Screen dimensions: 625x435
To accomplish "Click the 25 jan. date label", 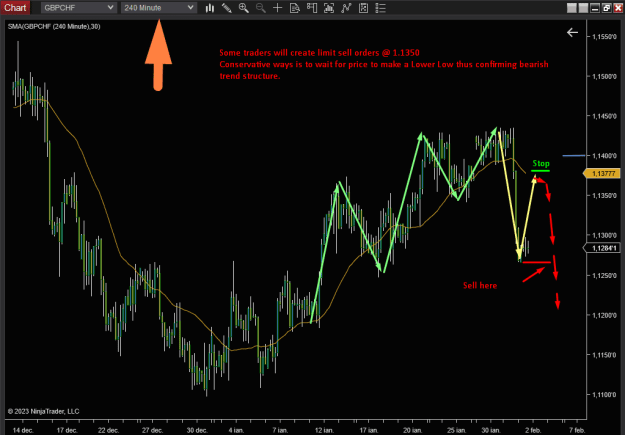I will 456,430.
